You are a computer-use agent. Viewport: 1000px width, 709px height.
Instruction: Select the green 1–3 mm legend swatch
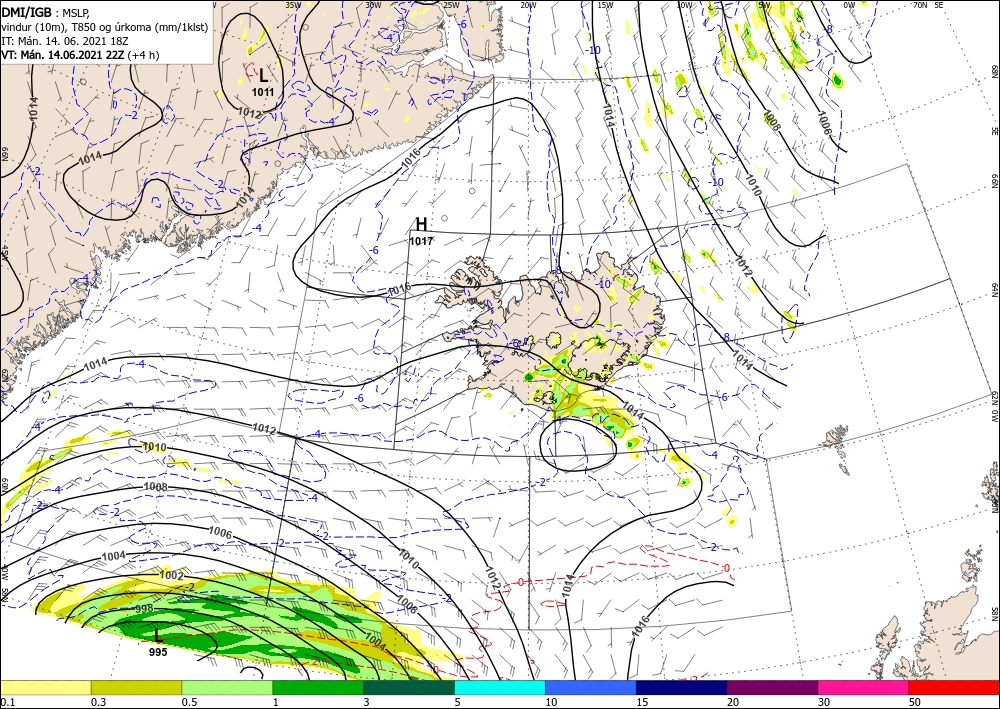coord(318,687)
